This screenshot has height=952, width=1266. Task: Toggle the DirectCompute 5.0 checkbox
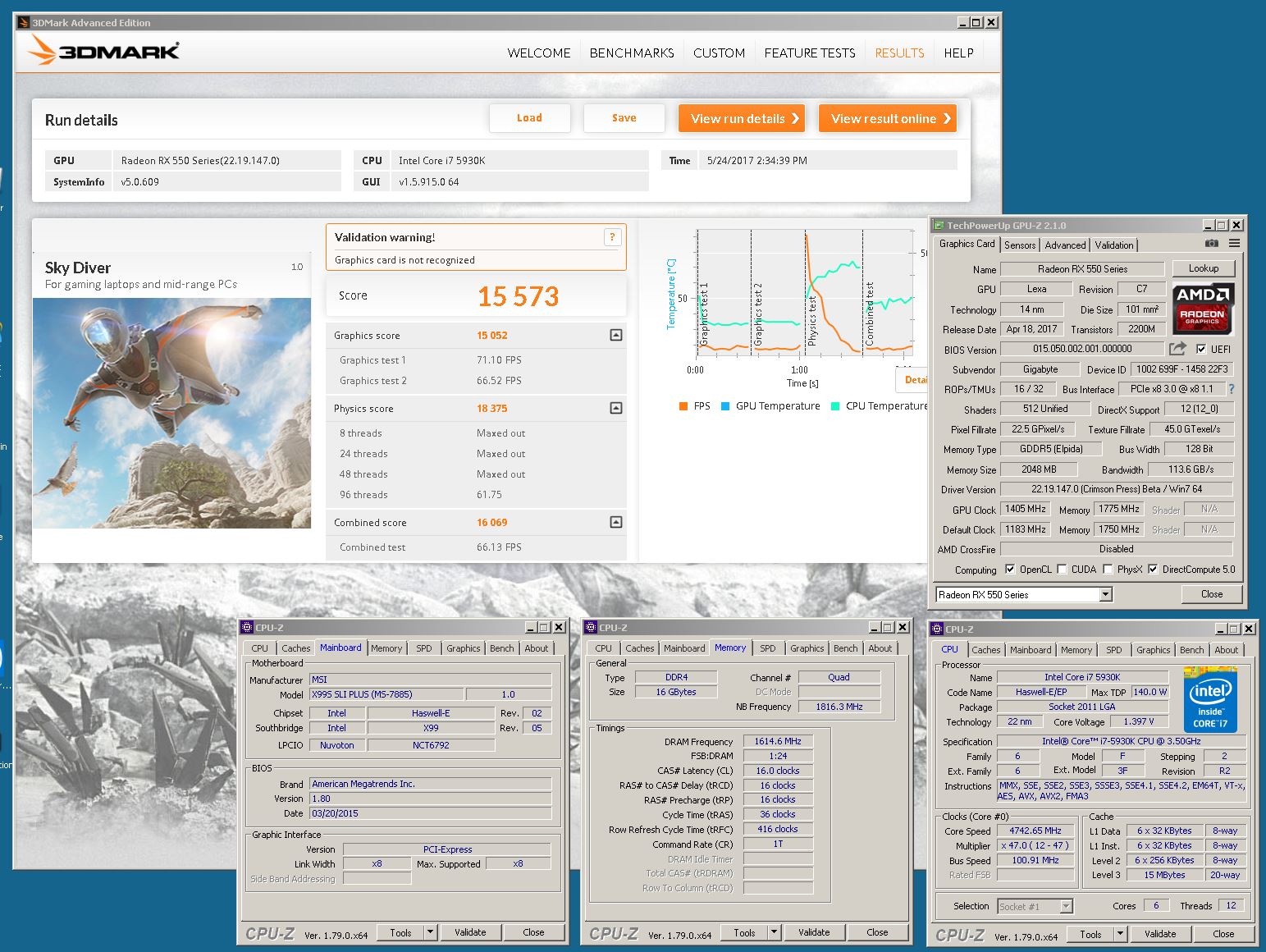click(x=1153, y=569)
